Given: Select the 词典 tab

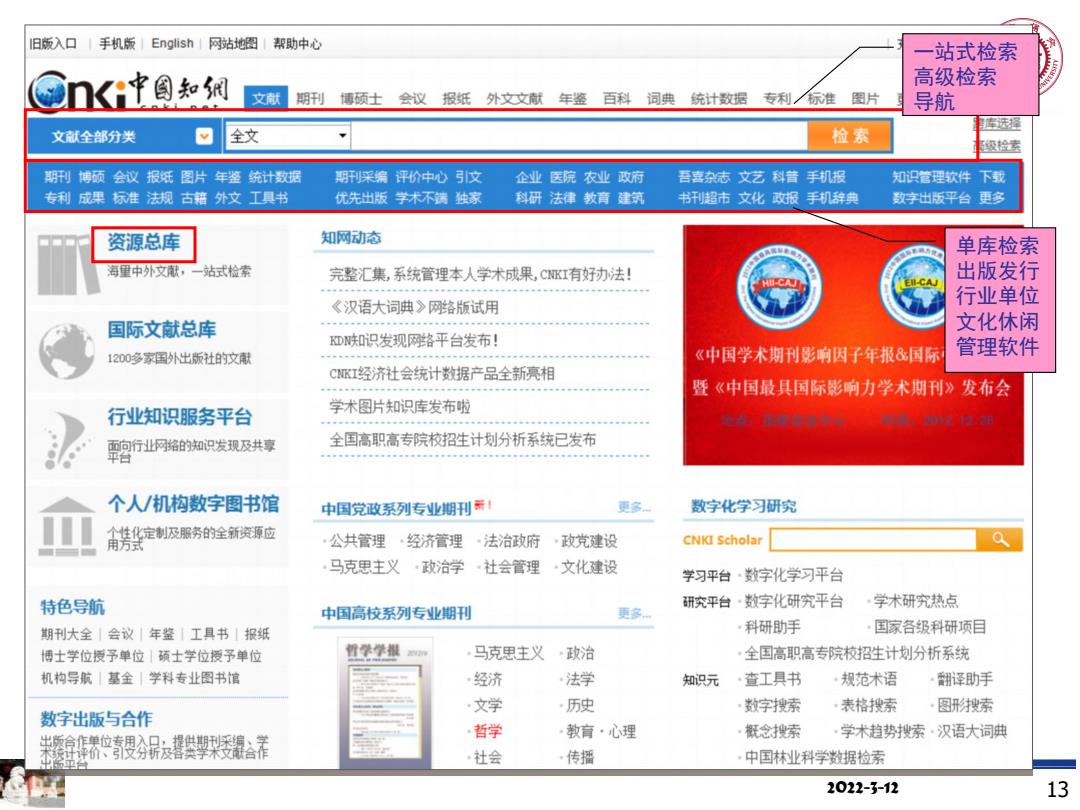Looking at the screenshot, I should (661, 98).
